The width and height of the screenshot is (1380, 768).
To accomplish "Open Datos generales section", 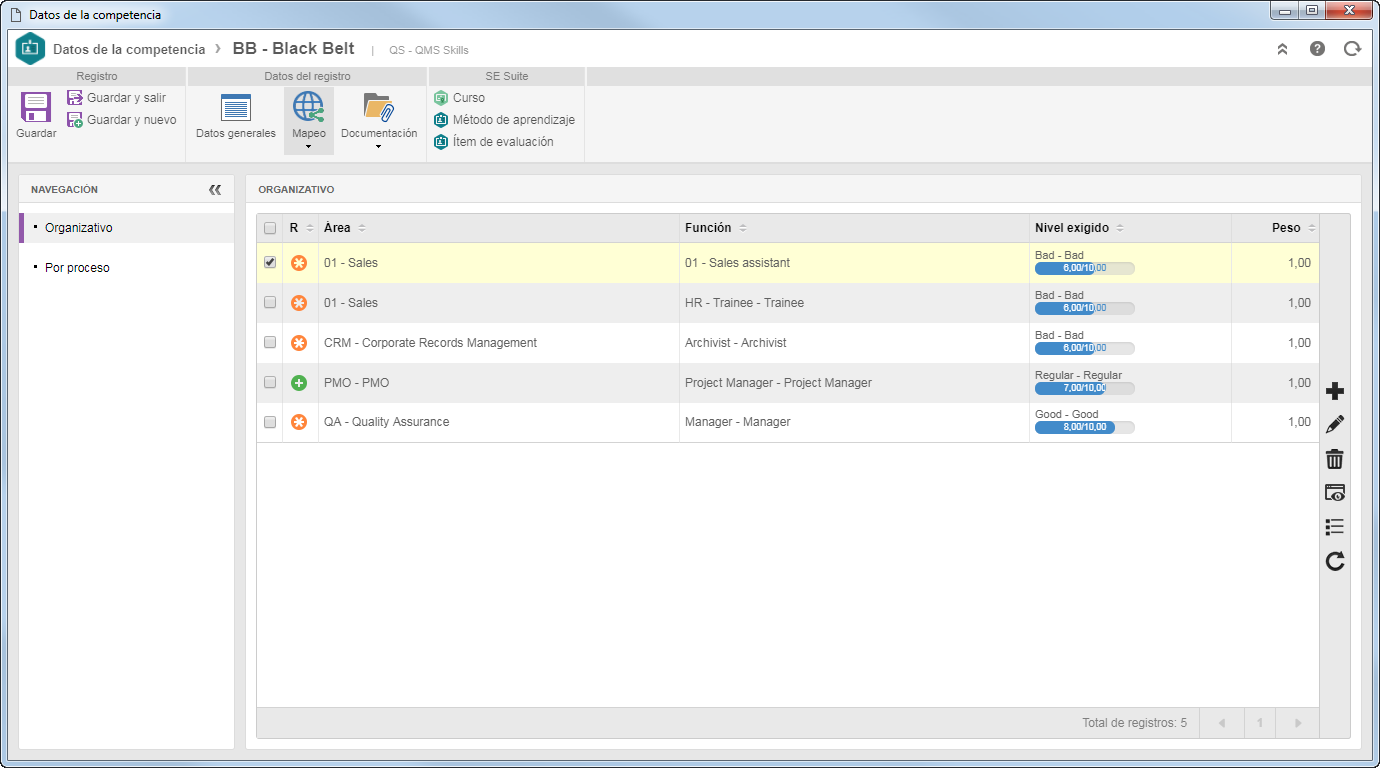I will (236, 116).
